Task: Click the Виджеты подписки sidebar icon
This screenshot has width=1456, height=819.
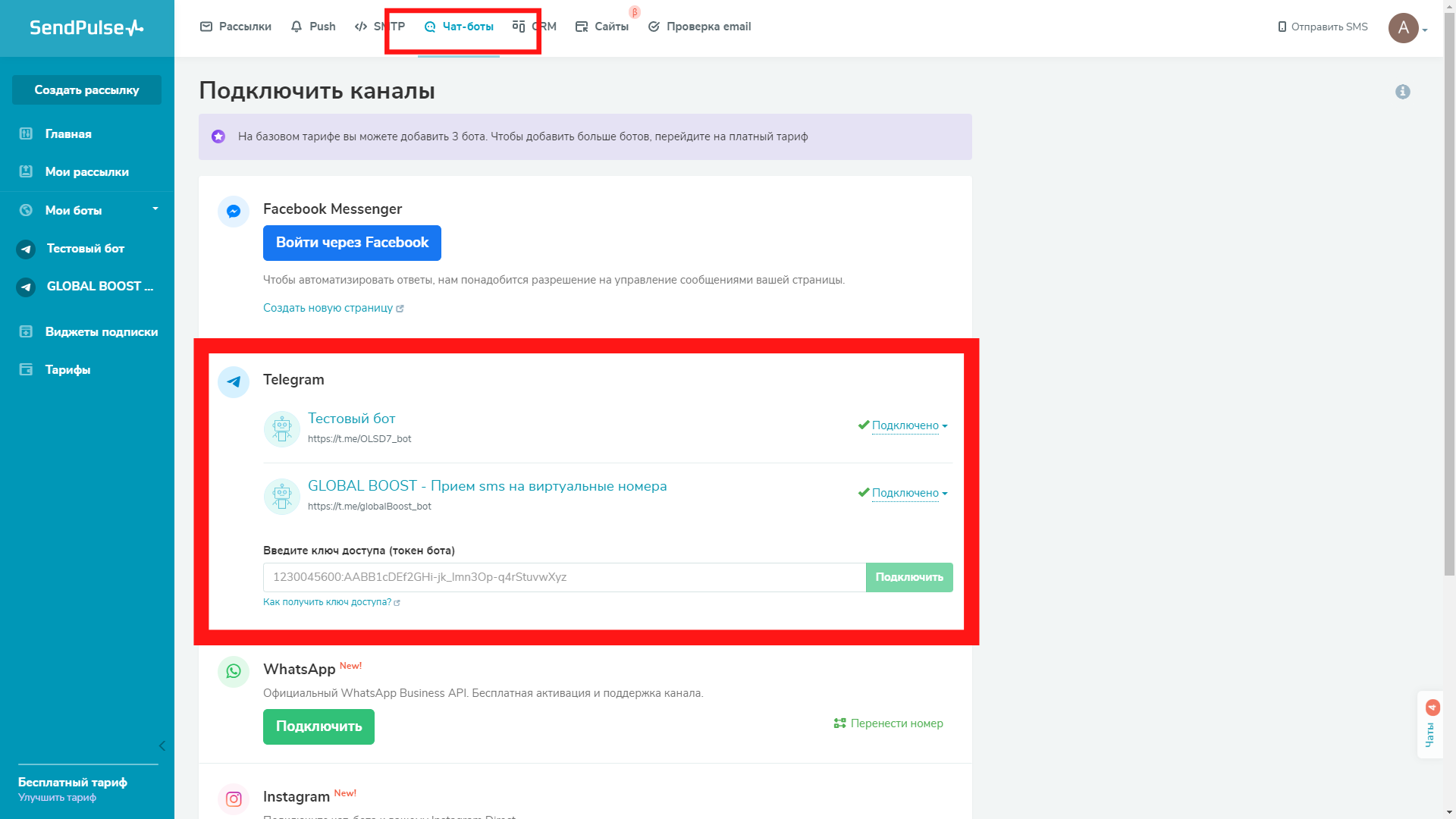Action: (x=26, y=331)
